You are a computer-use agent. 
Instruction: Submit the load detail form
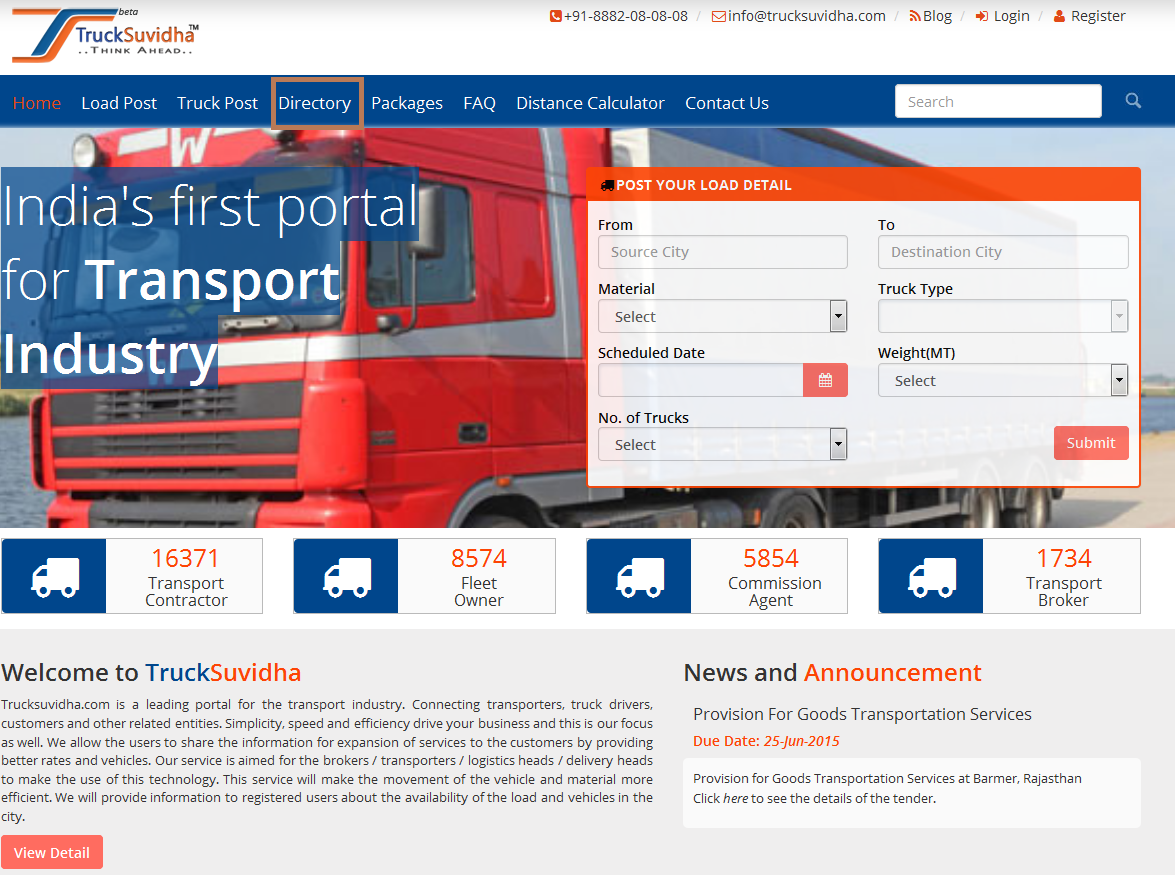[1090, 443]
